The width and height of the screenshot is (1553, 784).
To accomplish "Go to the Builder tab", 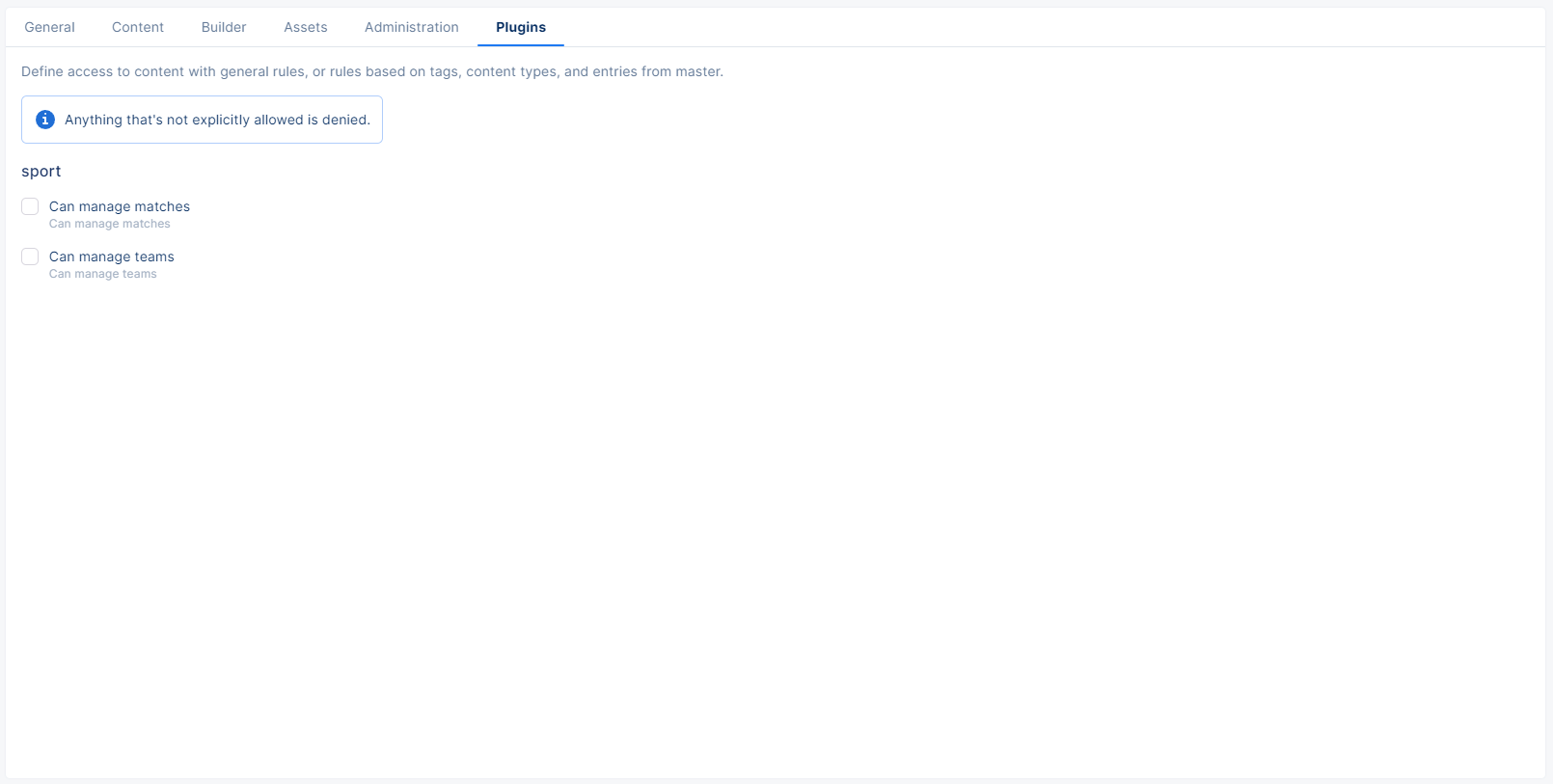I will click(224, 27).
